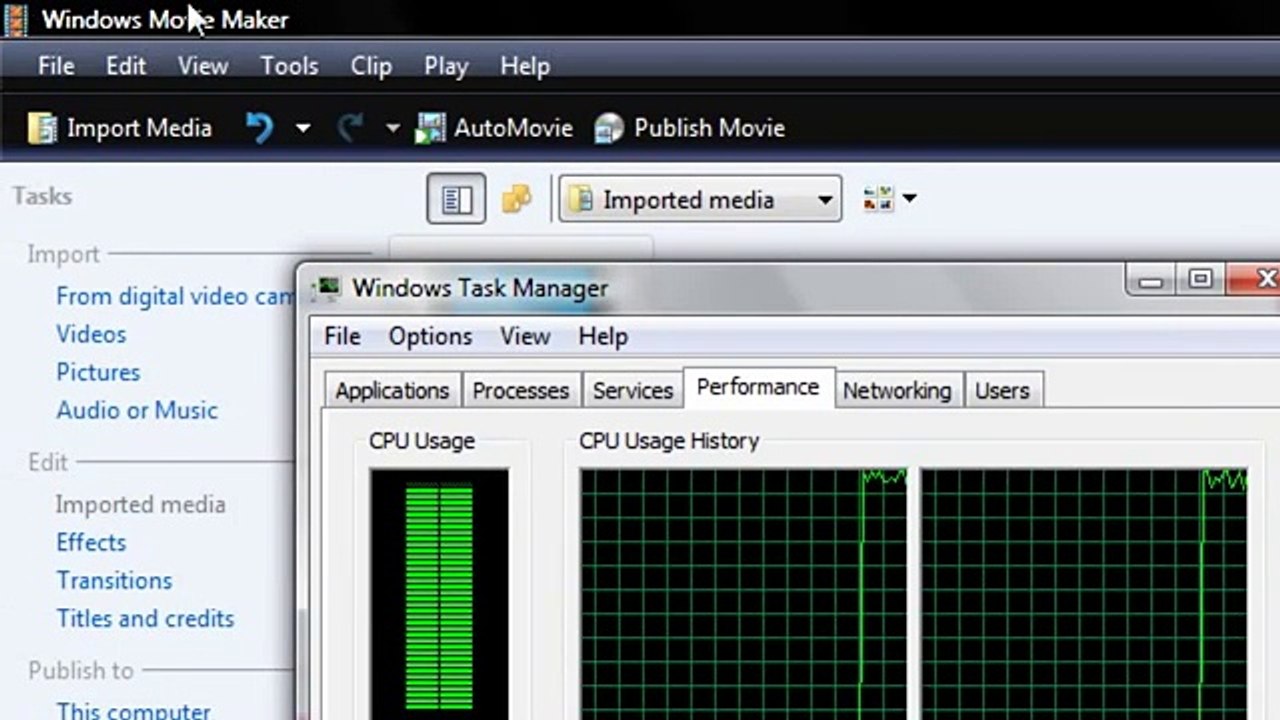This screenshot has height=720, width=1280.
Task: Switch to the Users tab
Action: (1002, 390)
